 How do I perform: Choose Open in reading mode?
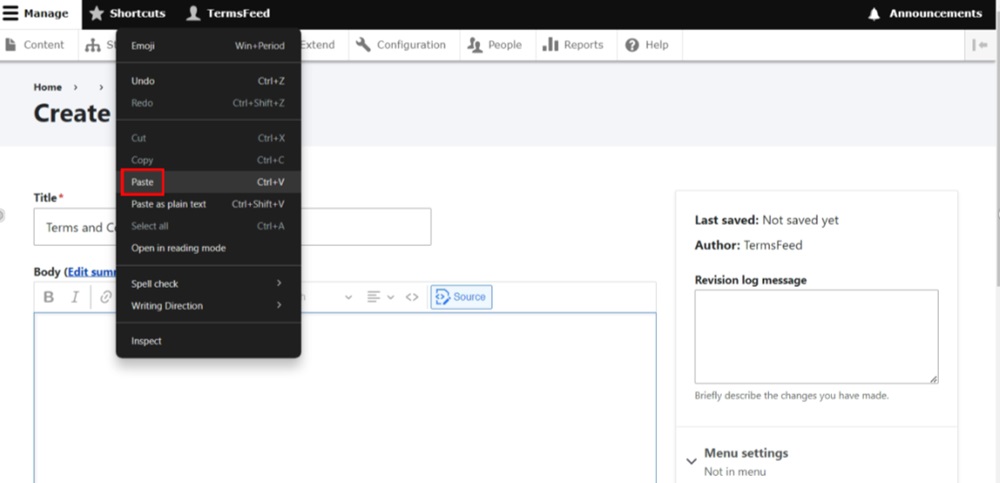tap(208, 248)
